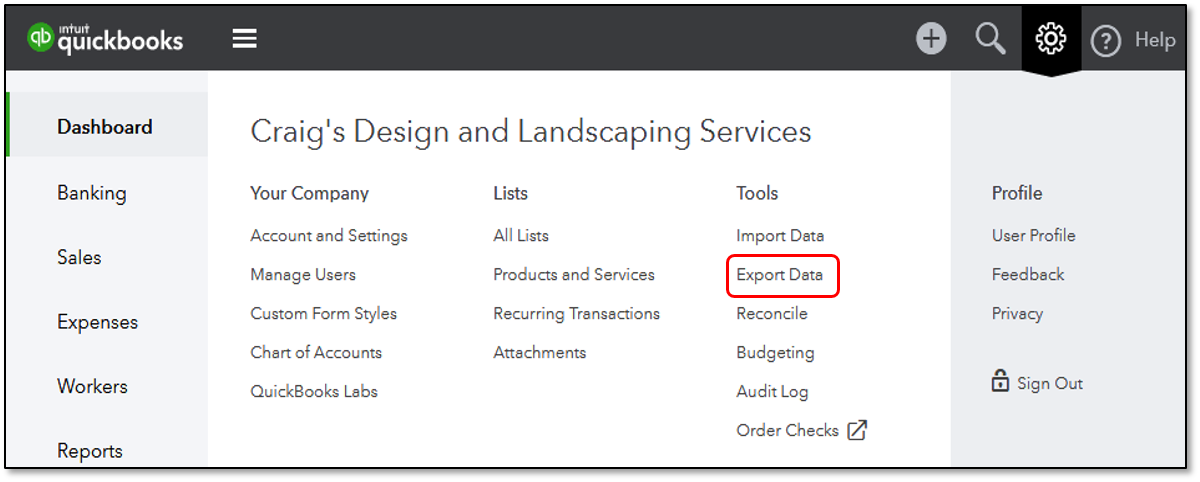Open Manage Users

(303, 274)
